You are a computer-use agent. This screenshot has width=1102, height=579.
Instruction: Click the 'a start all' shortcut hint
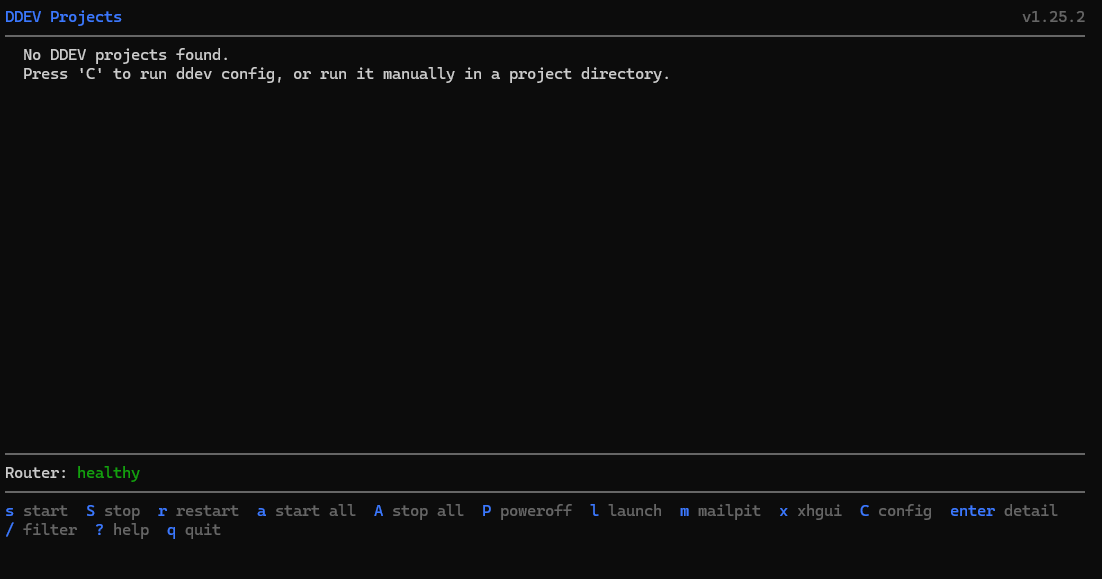(x=306, y=511)
